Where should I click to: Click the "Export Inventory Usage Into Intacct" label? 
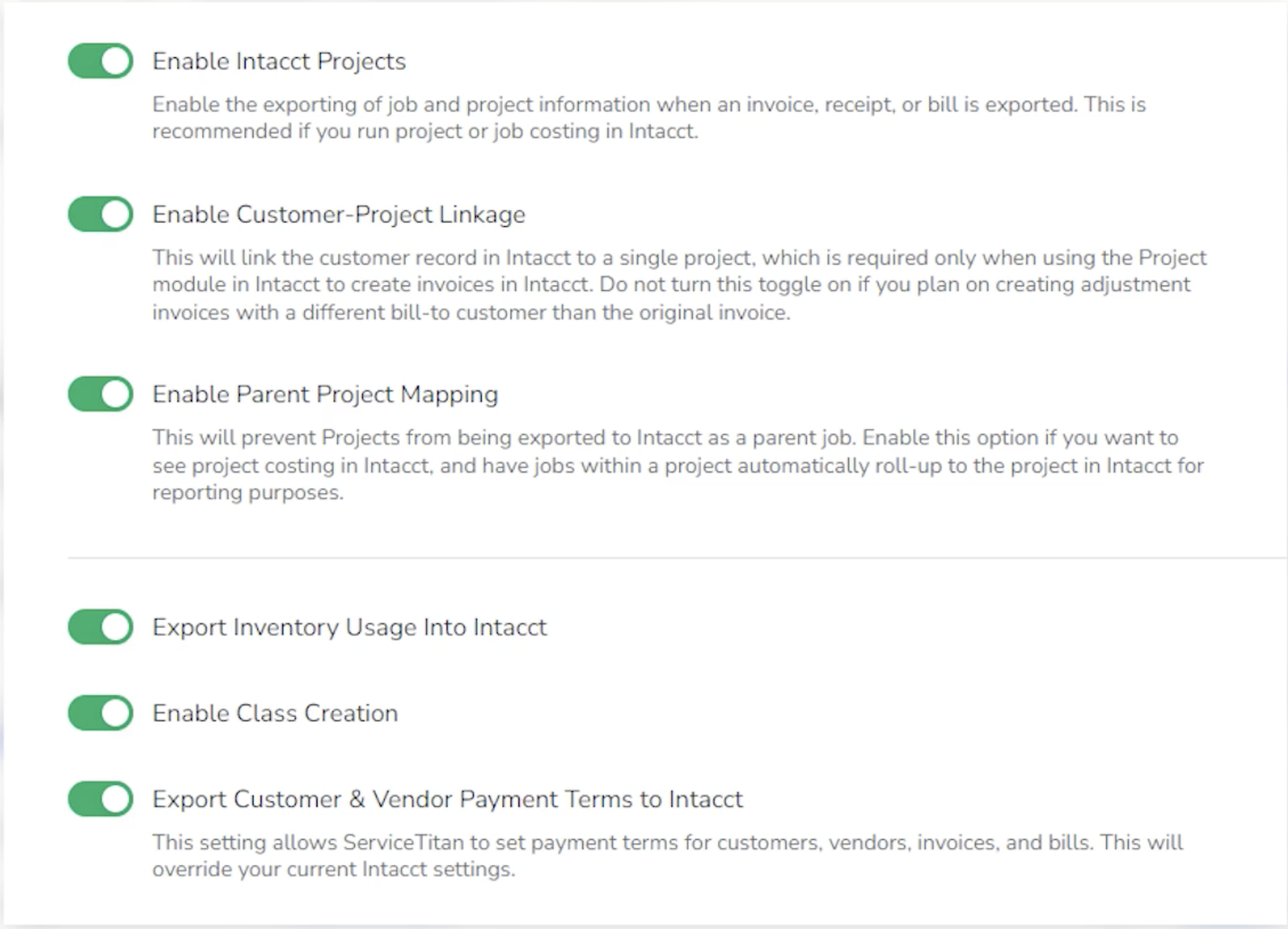click(x=349, y=627)
